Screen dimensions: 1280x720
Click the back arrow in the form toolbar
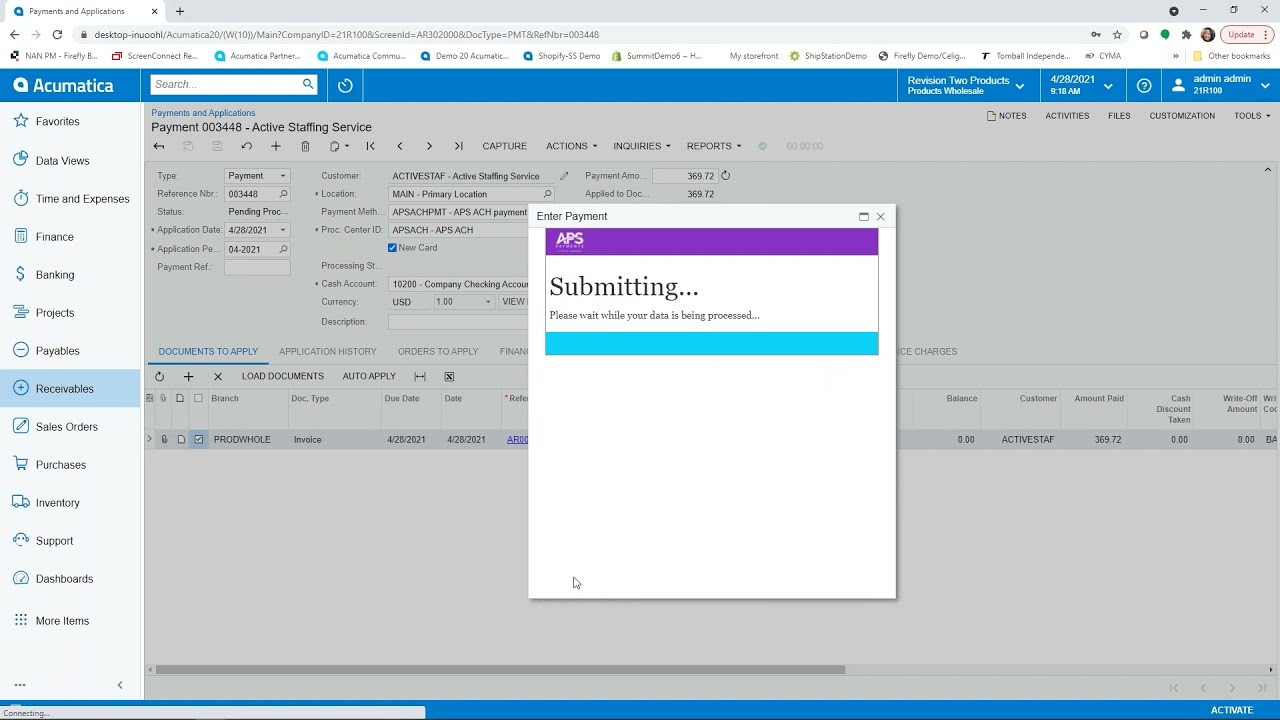tap(159, 146)
